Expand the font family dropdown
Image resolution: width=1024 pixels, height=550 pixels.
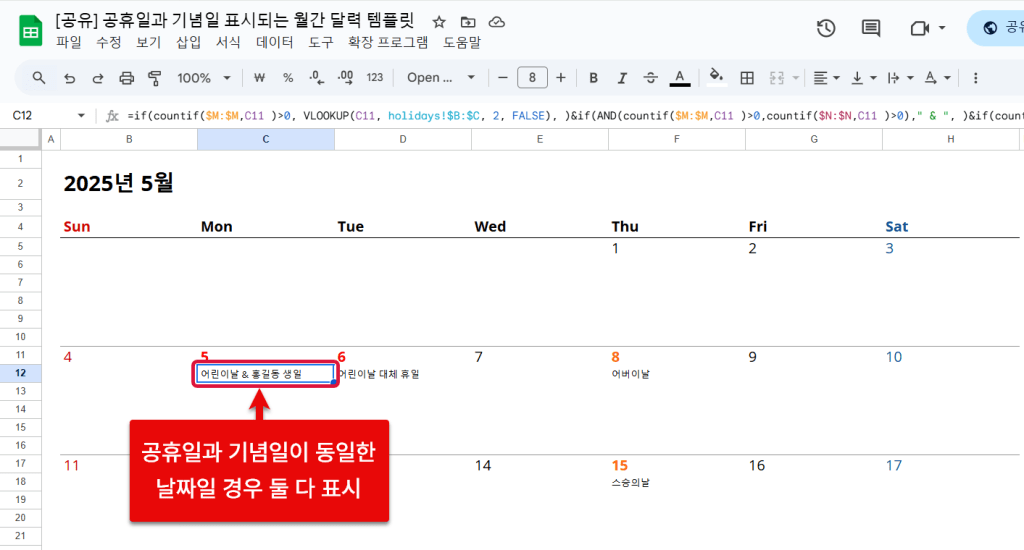tap(441, 78)
